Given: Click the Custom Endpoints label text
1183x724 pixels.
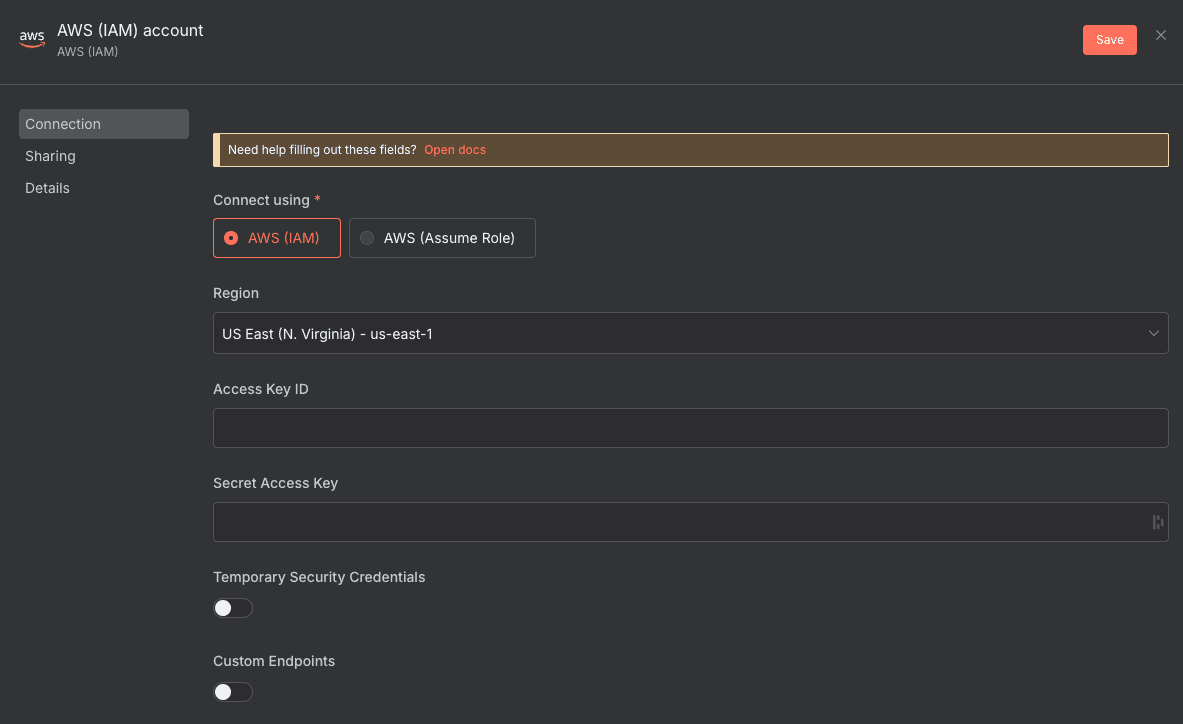Looking at the screenshot, I should pos(274,661).
